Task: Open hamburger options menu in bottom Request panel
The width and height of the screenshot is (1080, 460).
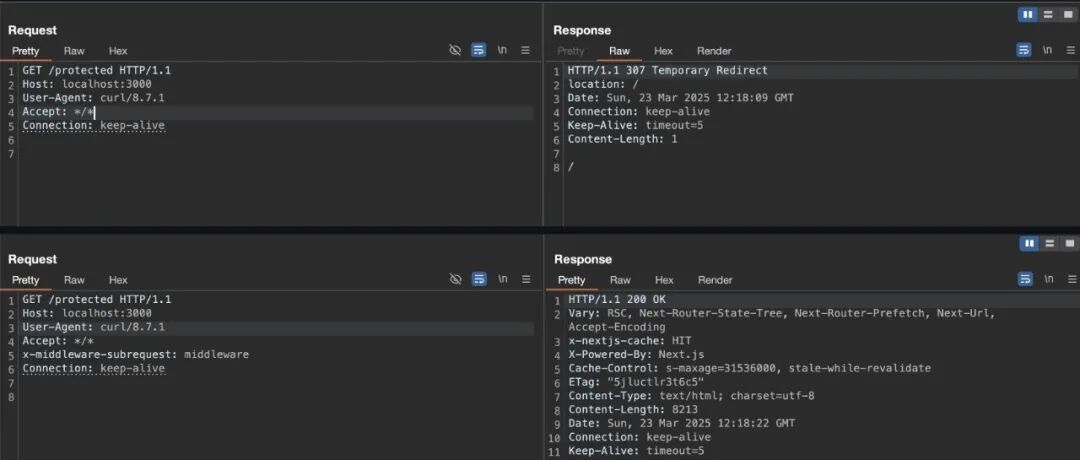Action: pyautogui.click(x=526, y=279)
